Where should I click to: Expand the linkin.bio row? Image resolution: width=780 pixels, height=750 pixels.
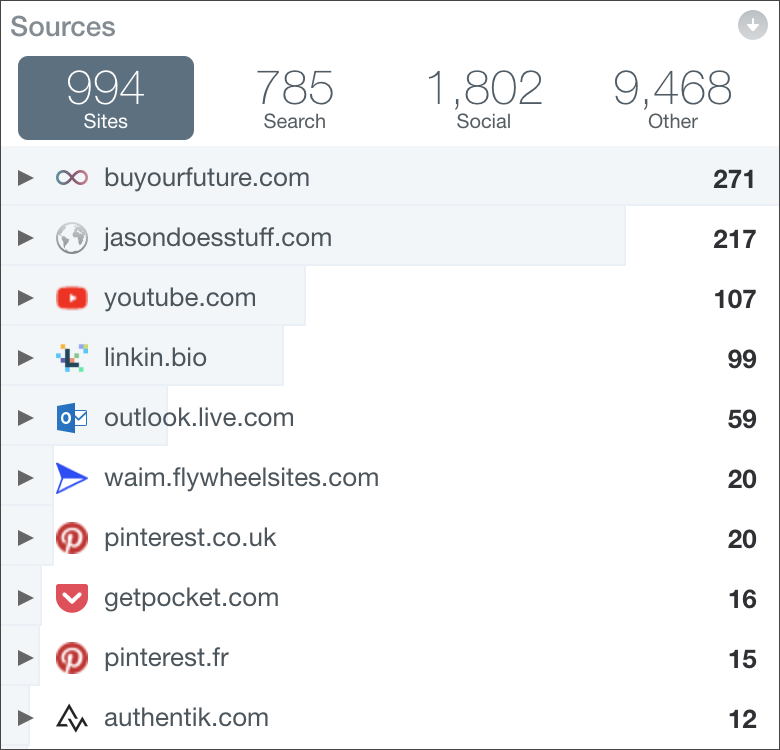pyautogui.click(x=25, y=358)
